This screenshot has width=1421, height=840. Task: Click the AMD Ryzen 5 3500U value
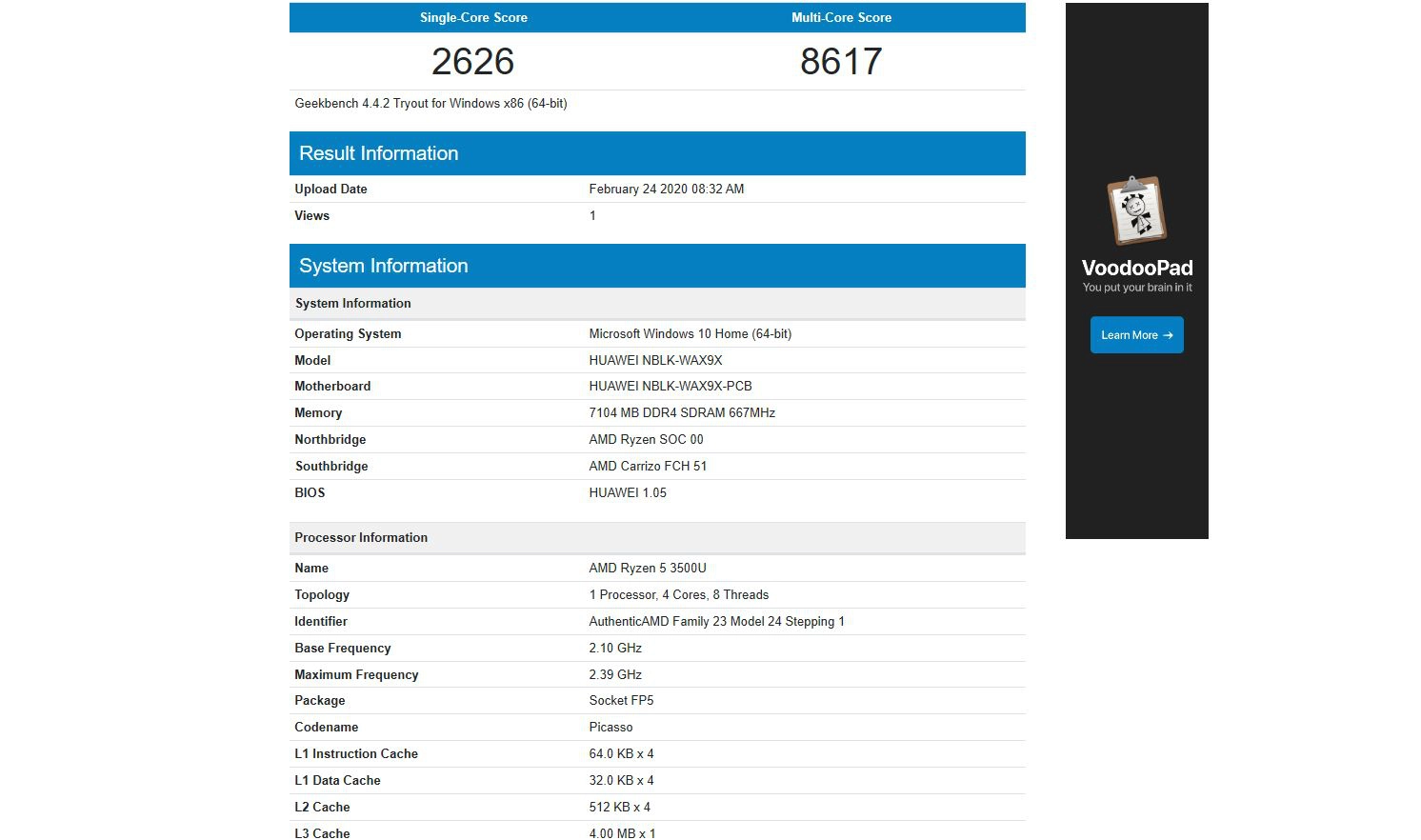648,568
